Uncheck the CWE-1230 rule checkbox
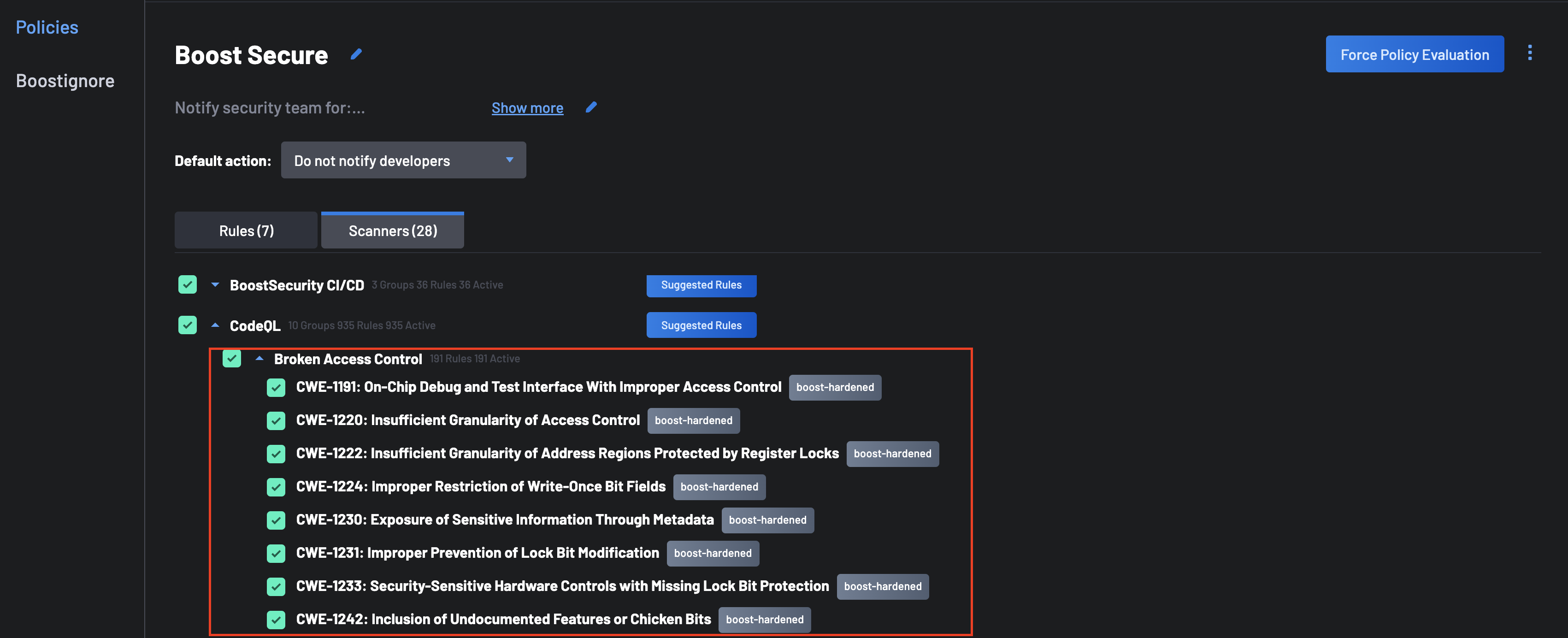Screen dimensions: 1568x638 277,520
